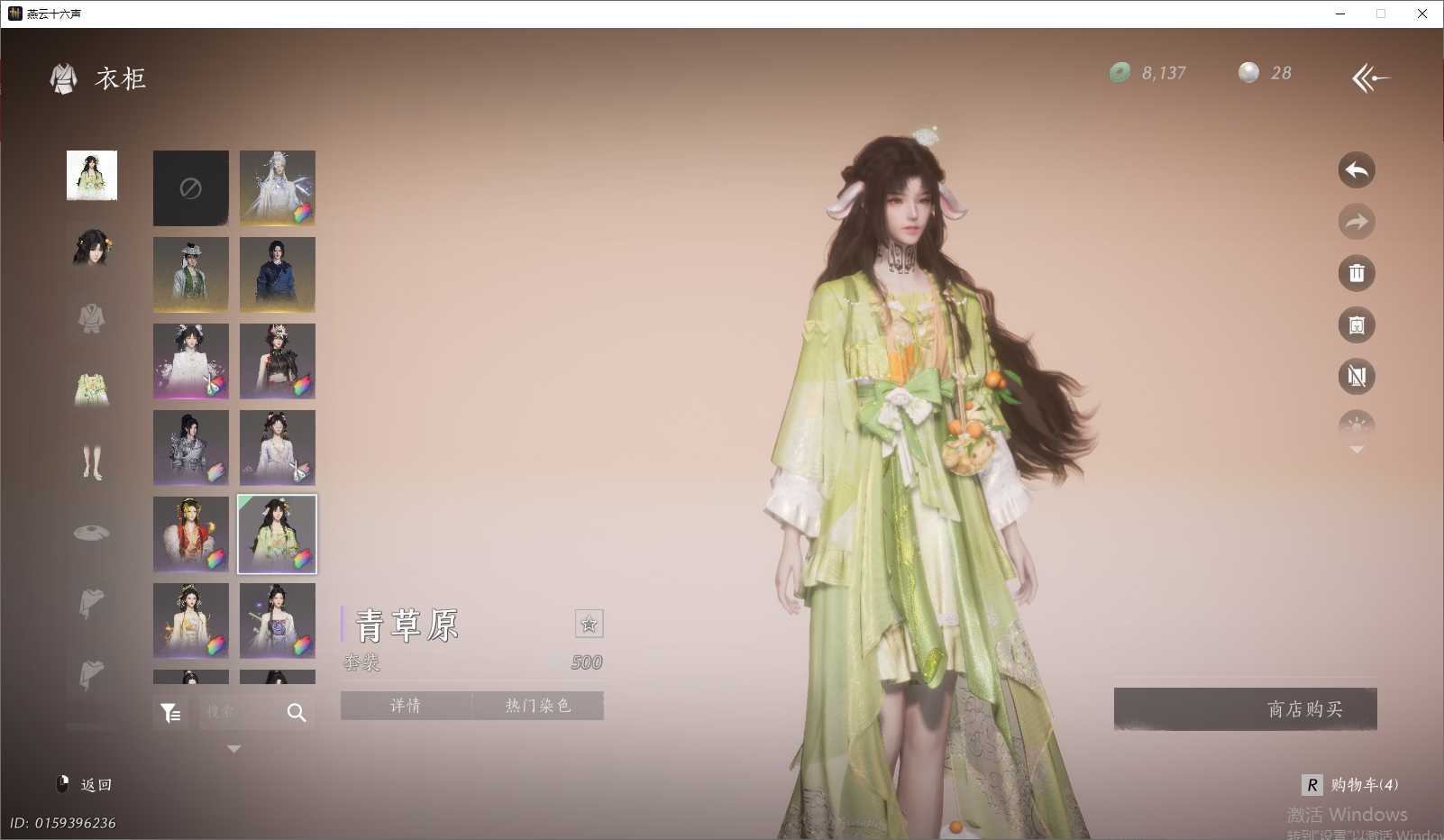The width and height of the screenshot is (1444, 840).
Task: Click the white pearl currency icon
Action: pos(1248,73)
